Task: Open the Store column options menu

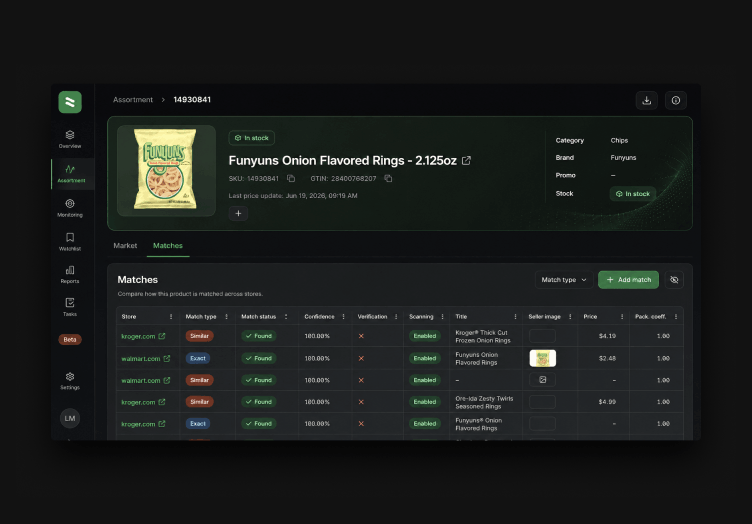Action: [171, 316]
